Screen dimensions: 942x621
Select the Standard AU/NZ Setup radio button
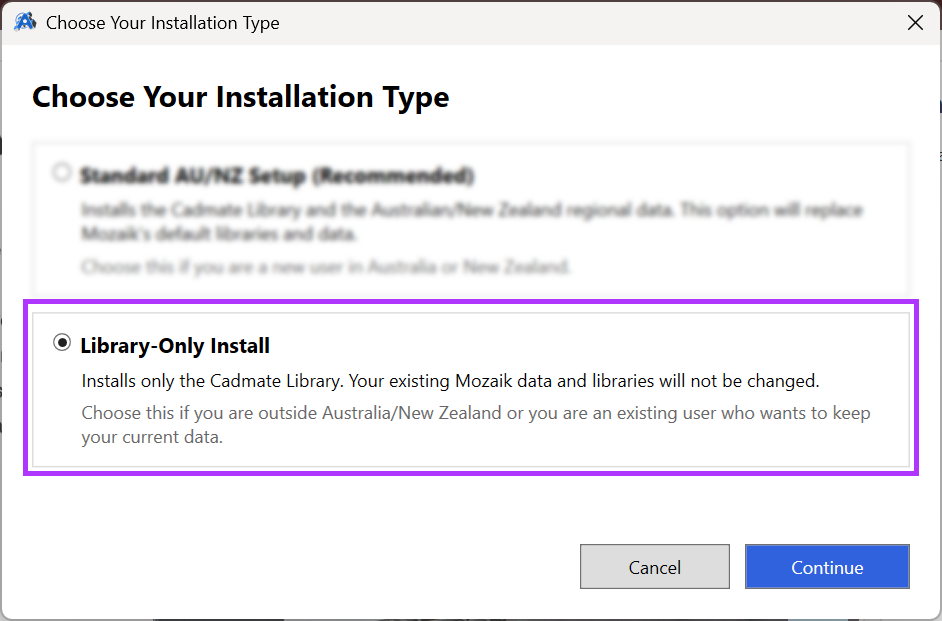point(61,172)
